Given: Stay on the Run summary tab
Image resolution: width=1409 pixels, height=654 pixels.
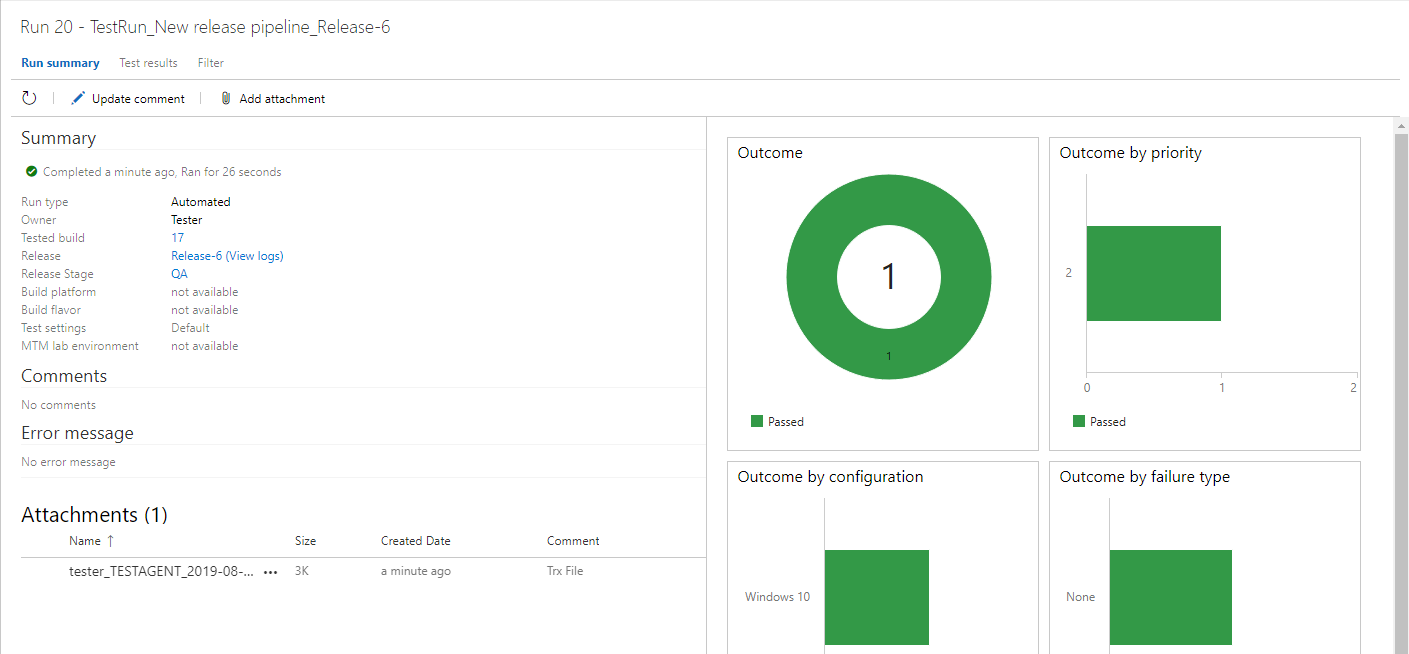Looking at the screenshot, I should pos(60,62).
